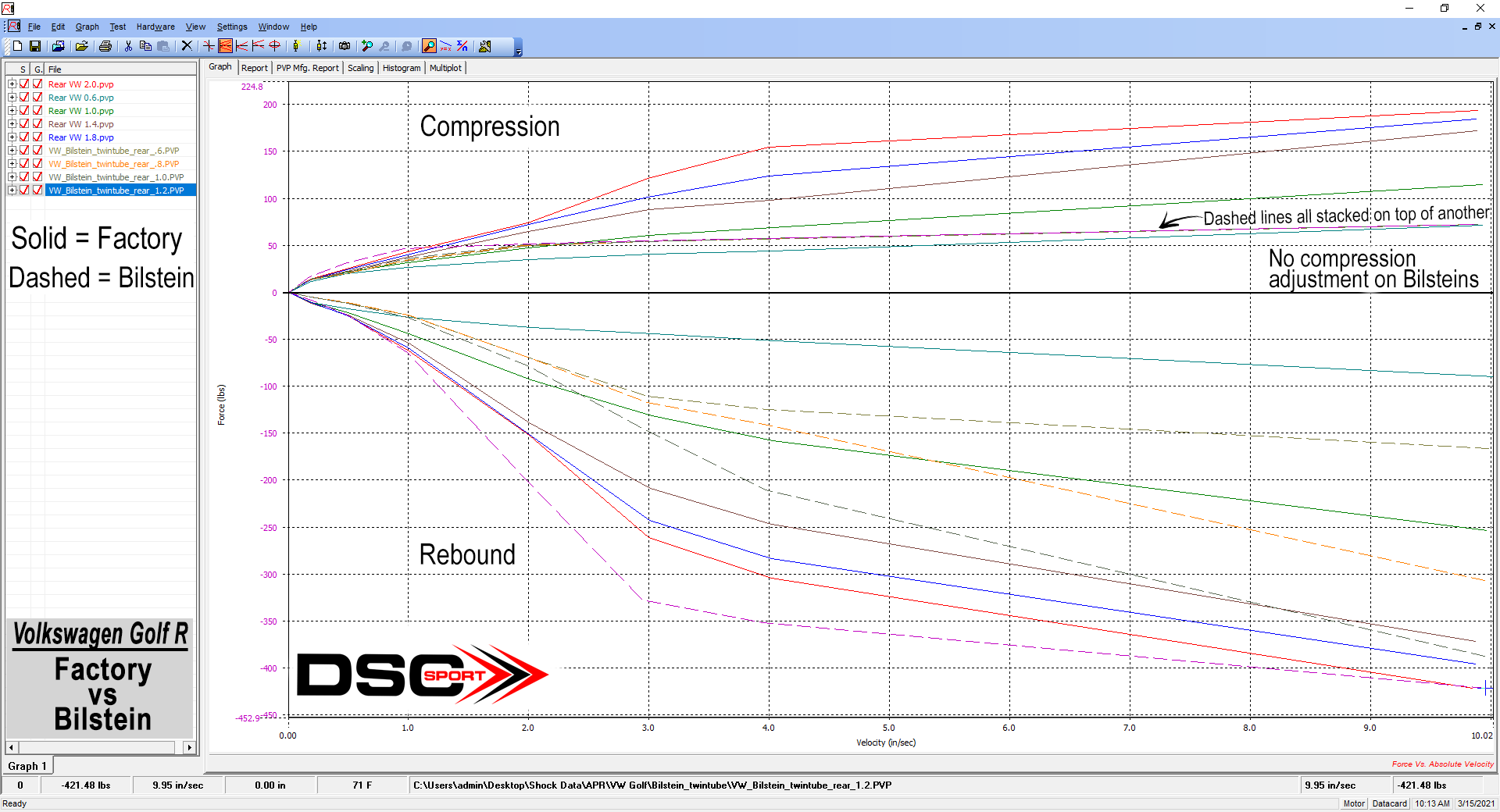This screenshot has height=812, width=1500.
Task: Select the red crossed-lines graph type icon
Action: click(209, 46)
